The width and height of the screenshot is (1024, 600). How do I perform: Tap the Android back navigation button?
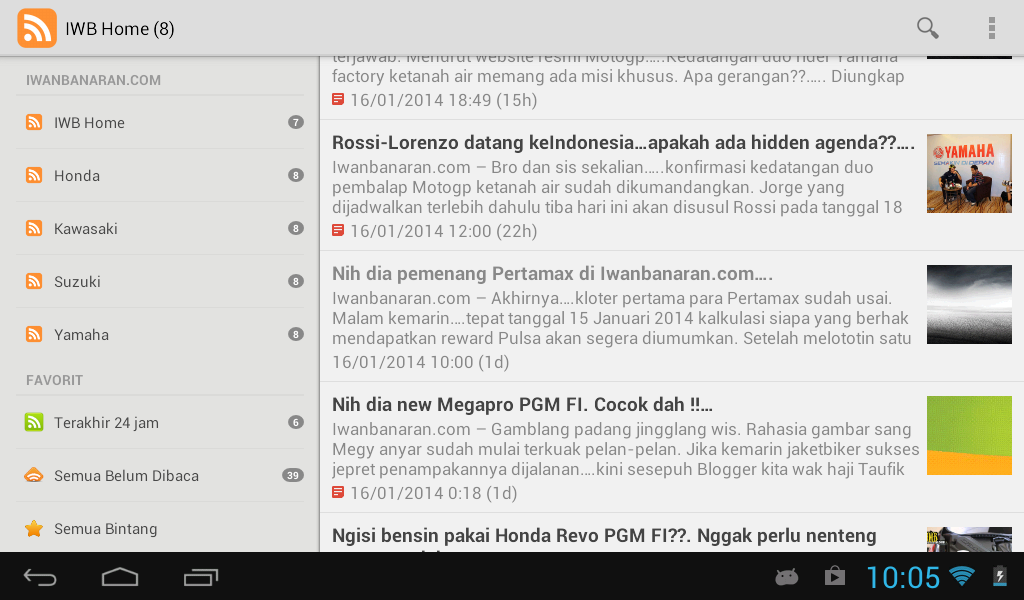[x=40, y=577]
